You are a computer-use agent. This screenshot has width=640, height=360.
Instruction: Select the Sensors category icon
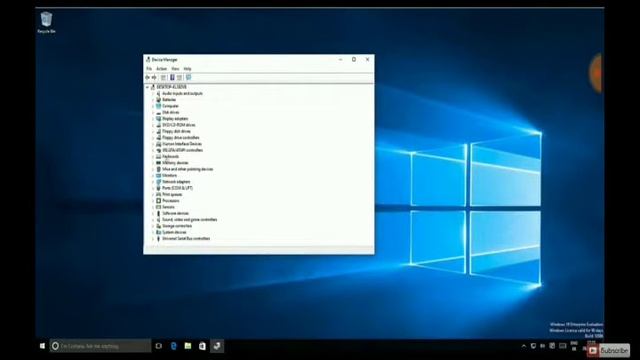click(x=158, y=207)
